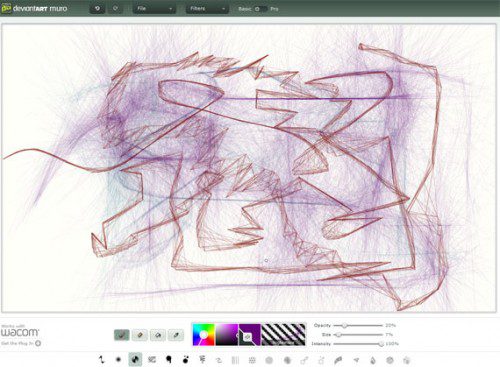Screen dimensions: 500x367
Task: Pick a shade in purple saturation square
Action: [x=227, y=334]
